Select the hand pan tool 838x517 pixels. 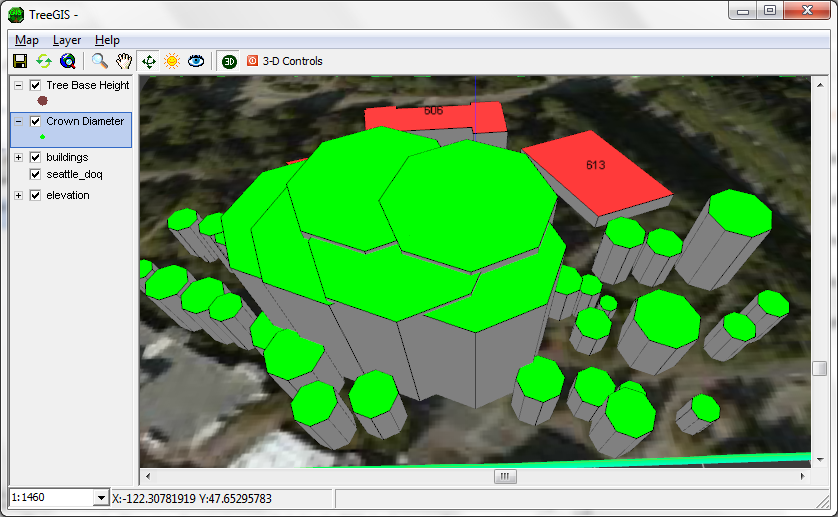124,61
